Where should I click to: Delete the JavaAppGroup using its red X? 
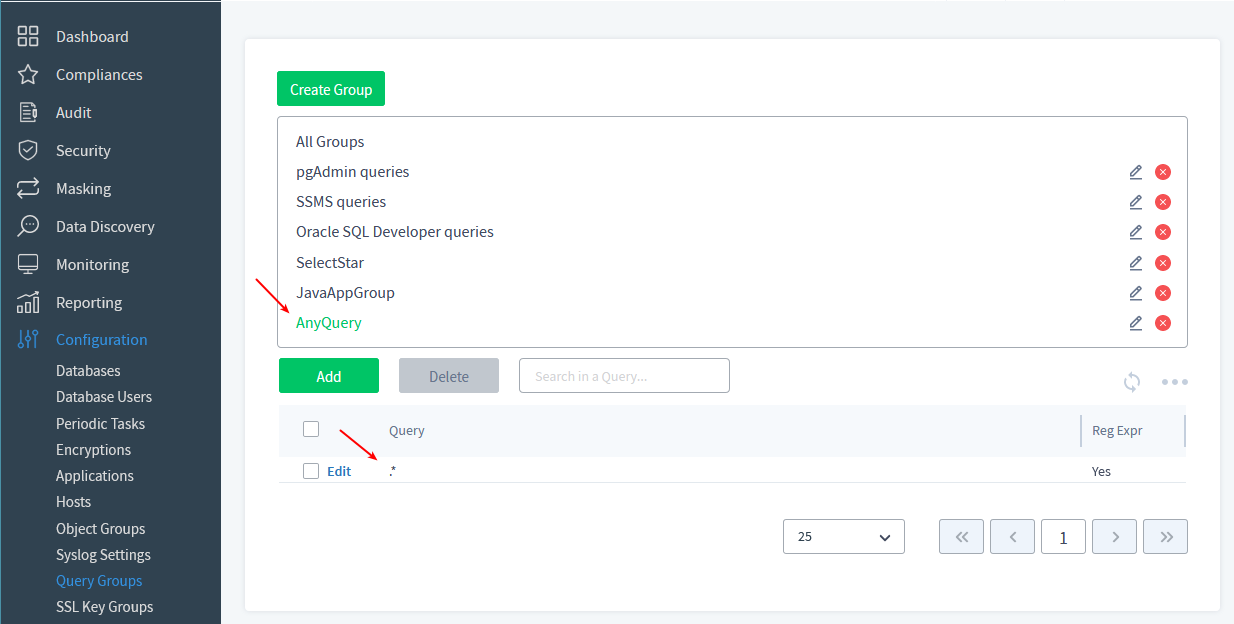point(1162,292)
